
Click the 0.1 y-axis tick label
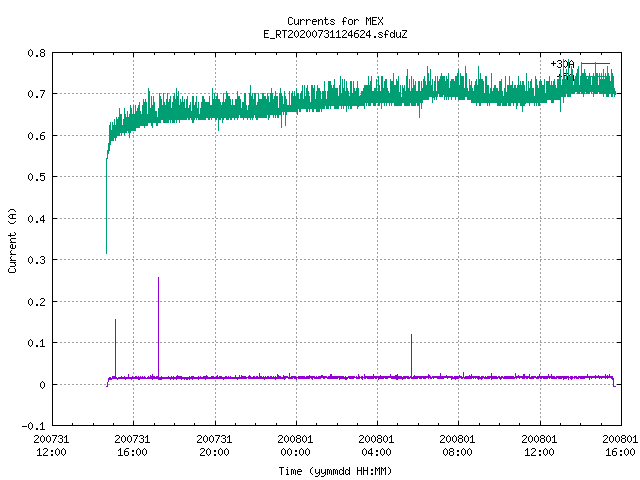(36, 343)
